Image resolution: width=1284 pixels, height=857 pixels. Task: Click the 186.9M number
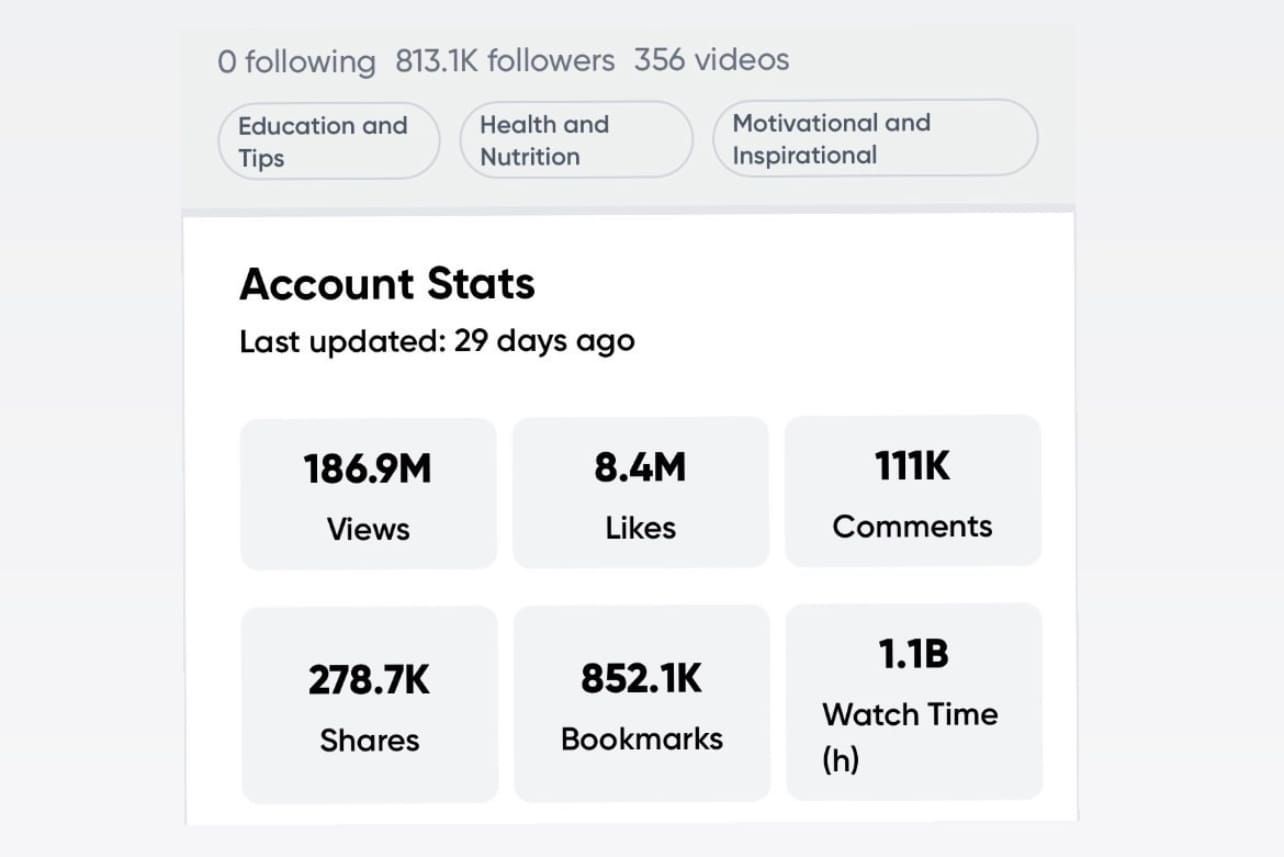pyautogui.click(x=367, y=468)
